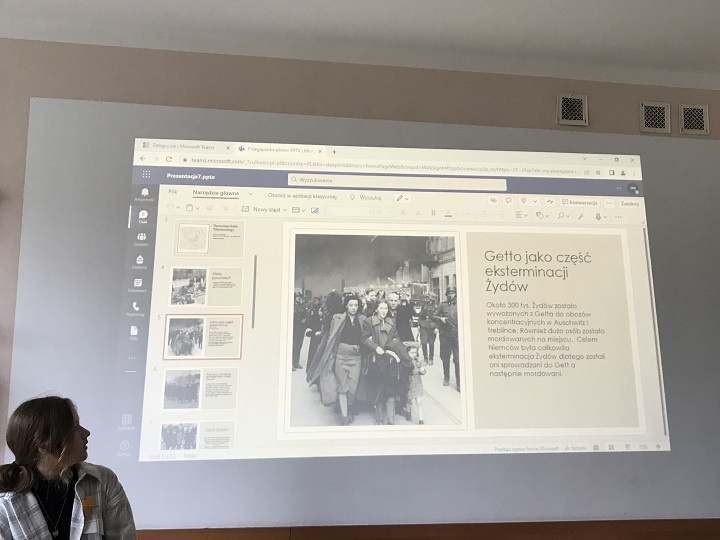Expand the Present options dropdown arrow
This screenshot has width=720, height=540.
coord(535,202)
